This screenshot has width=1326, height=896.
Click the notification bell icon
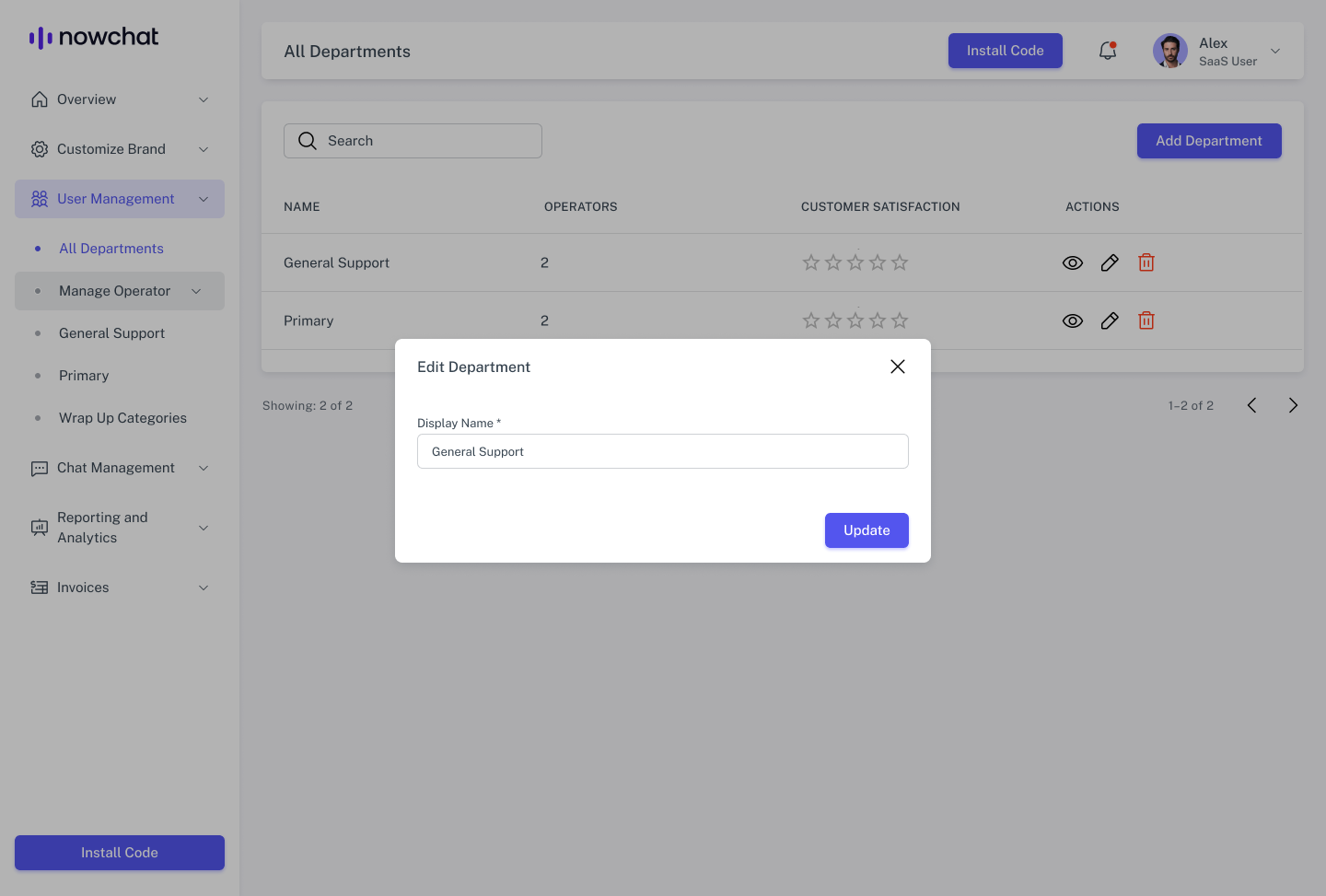coord(1108,51)
